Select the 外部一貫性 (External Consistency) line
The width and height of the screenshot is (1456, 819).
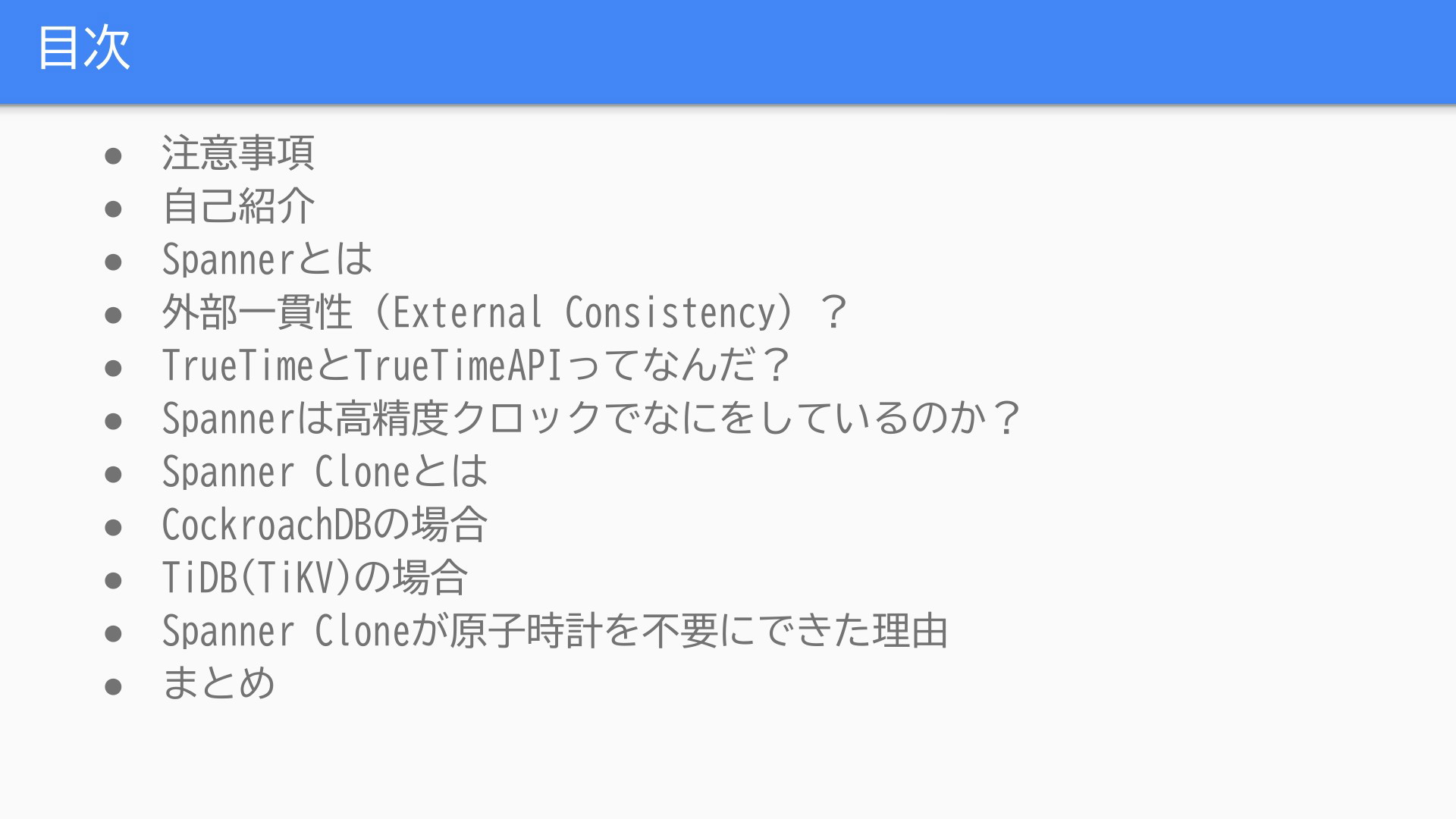pyautogui.click(x=505, y=312)
